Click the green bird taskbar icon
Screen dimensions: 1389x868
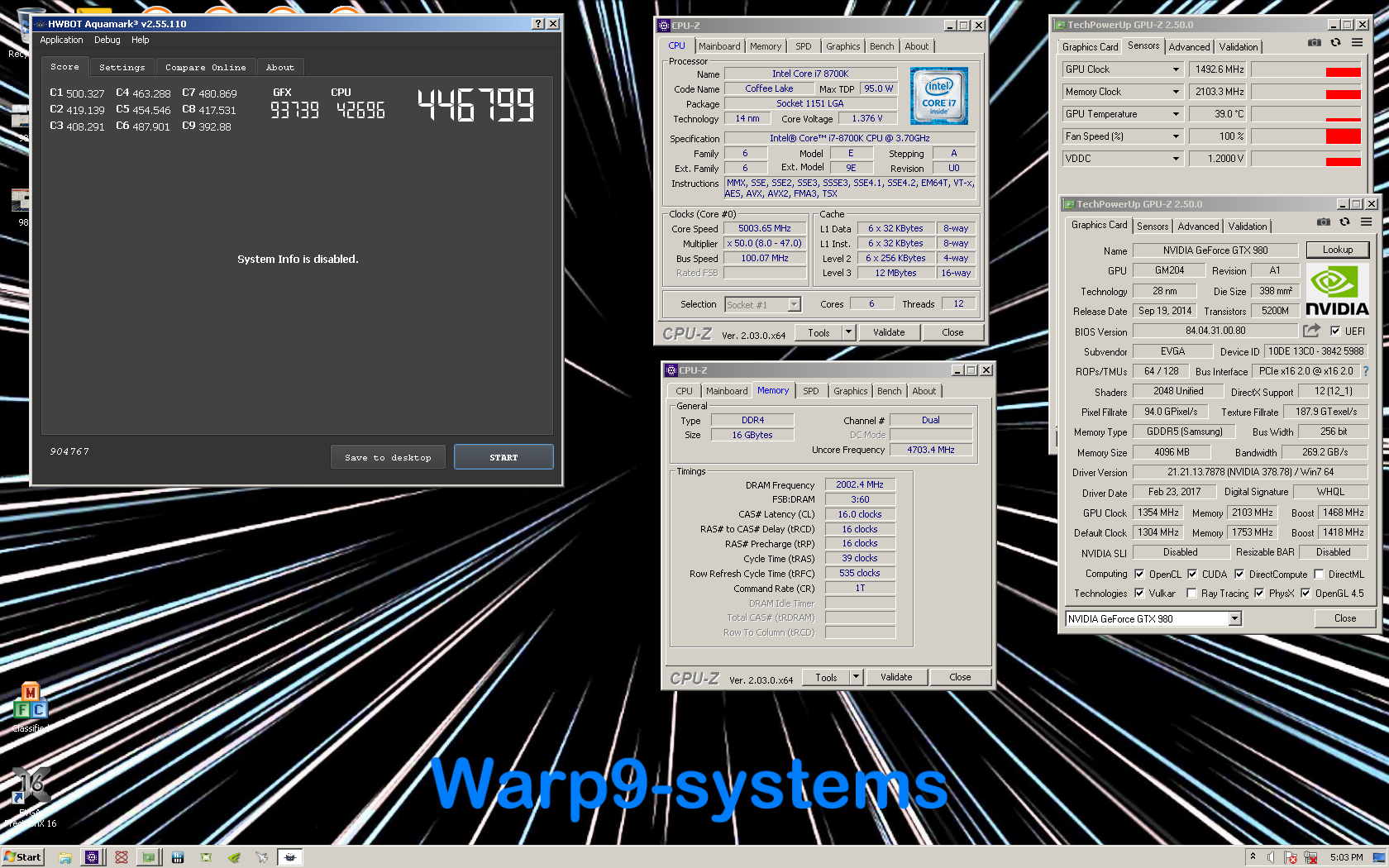(x=234, y=857)
